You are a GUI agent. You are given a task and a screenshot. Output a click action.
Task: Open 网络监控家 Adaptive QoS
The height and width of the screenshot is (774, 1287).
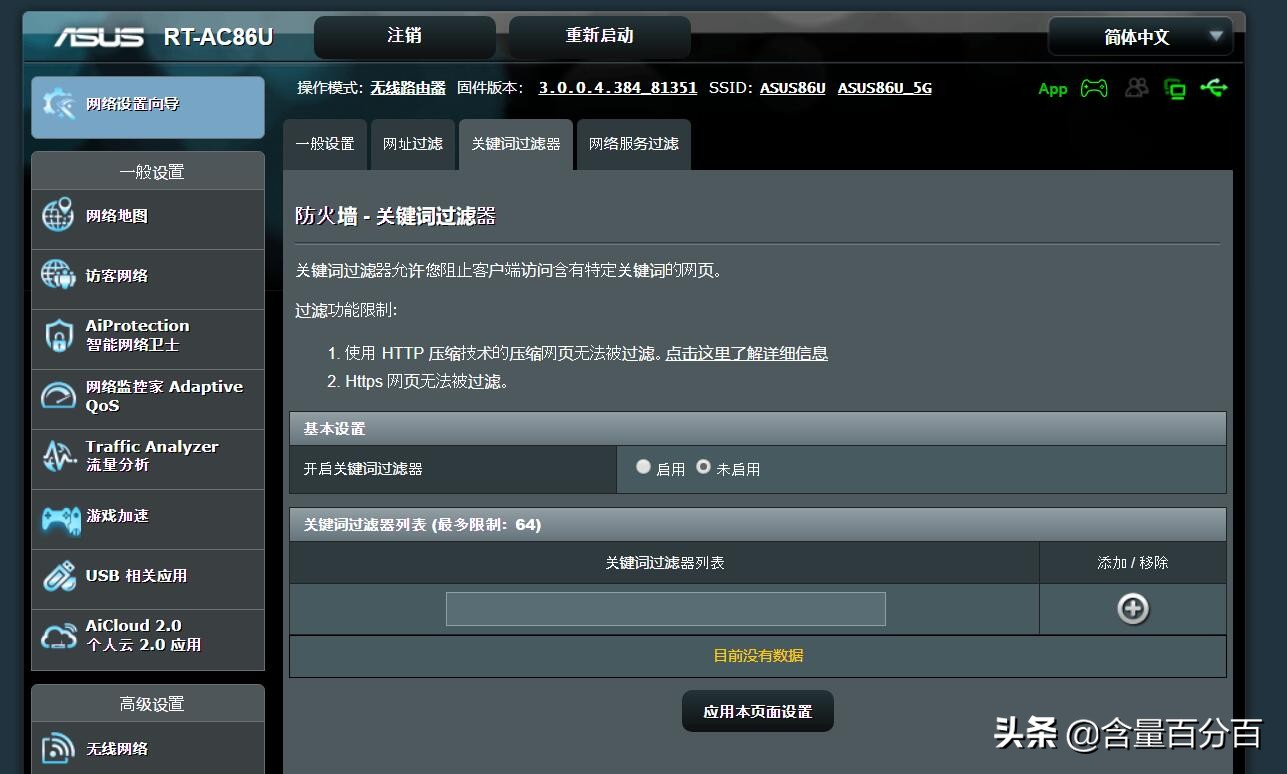[140, 397]
